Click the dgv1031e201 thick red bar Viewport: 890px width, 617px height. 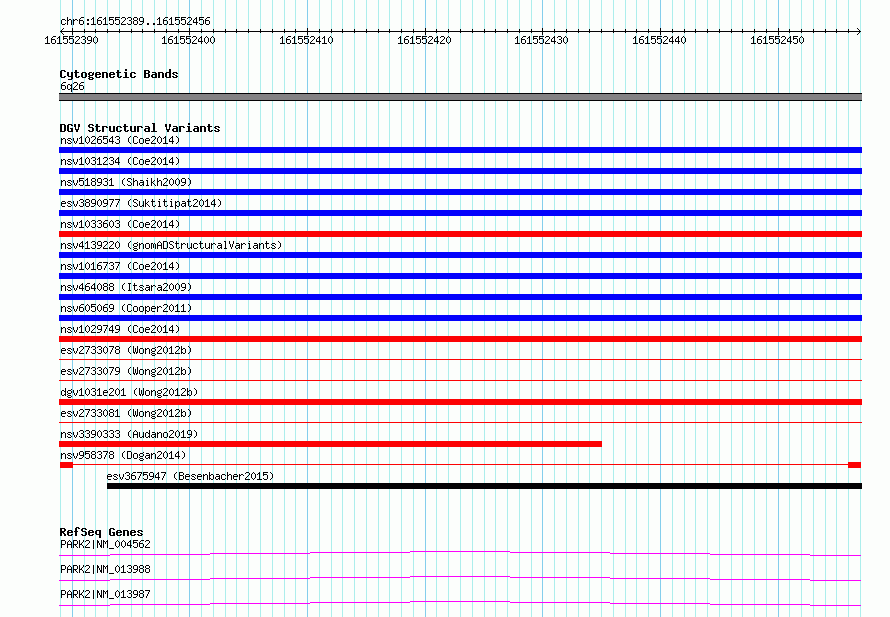point(460,402)
